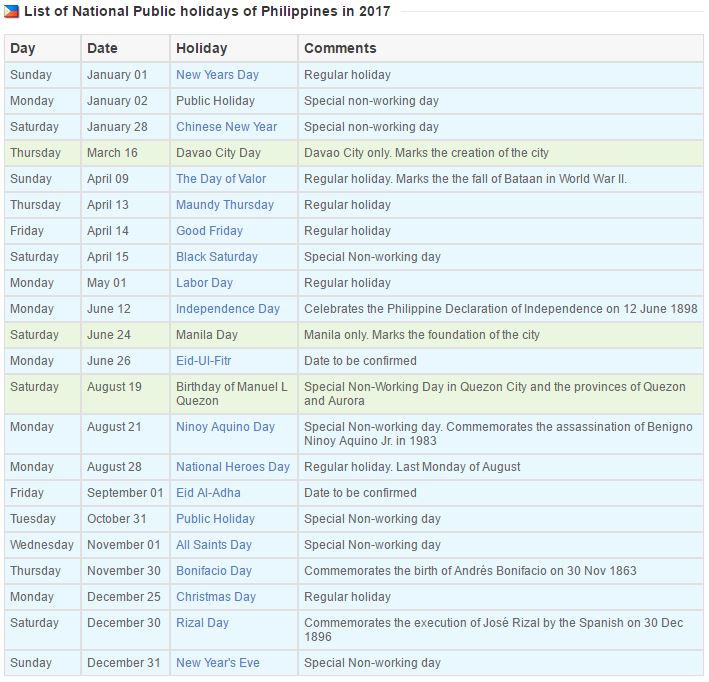Open the All Saints Day link
The width and height of the screenshot is (709, 682).
click(x=214, y=545)
